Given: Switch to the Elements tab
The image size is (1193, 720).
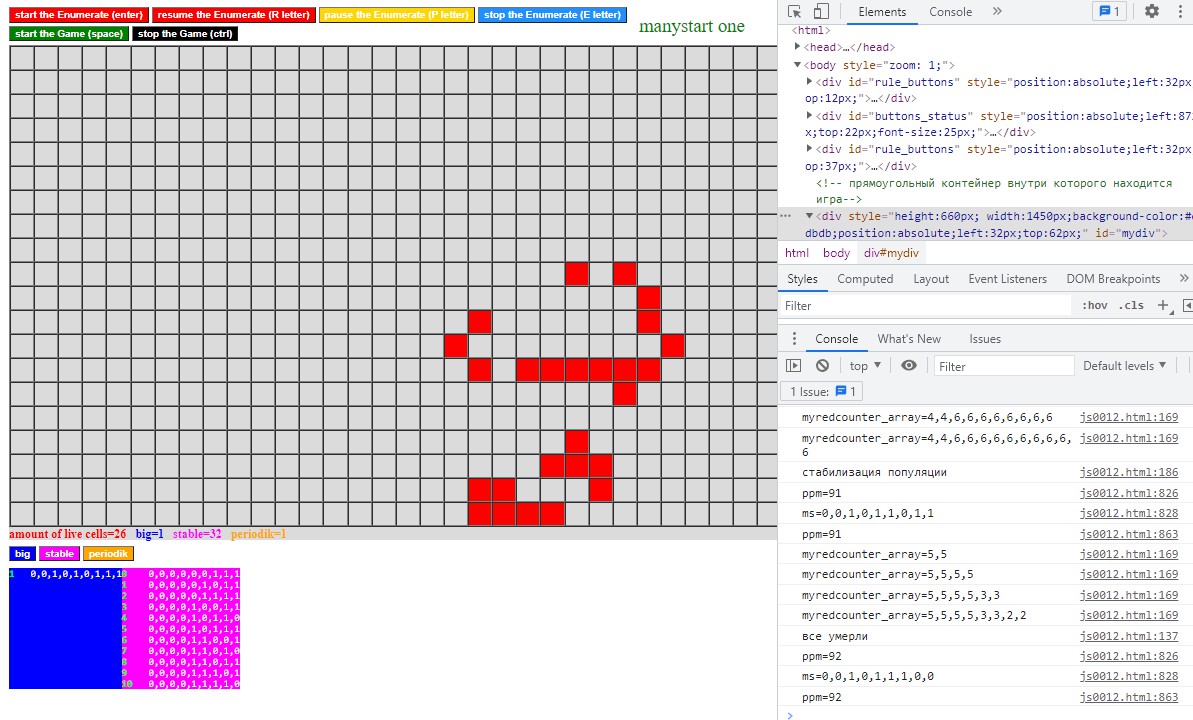Looking at the screenshot, I should [x=882, y=11].
